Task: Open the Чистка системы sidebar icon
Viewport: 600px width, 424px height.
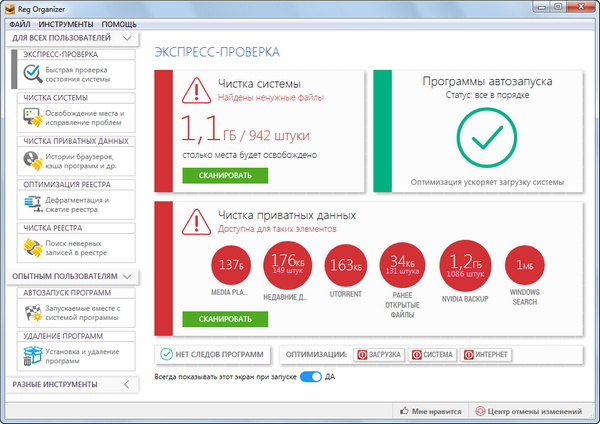Action: [x=32, y=119]
